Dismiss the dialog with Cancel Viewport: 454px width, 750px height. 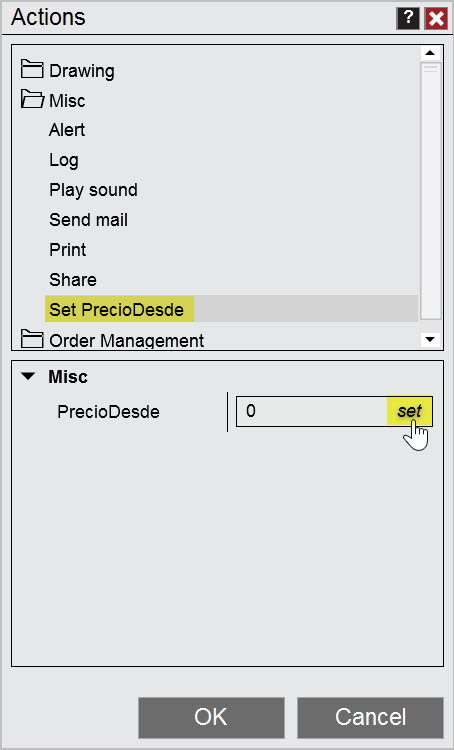370,717
